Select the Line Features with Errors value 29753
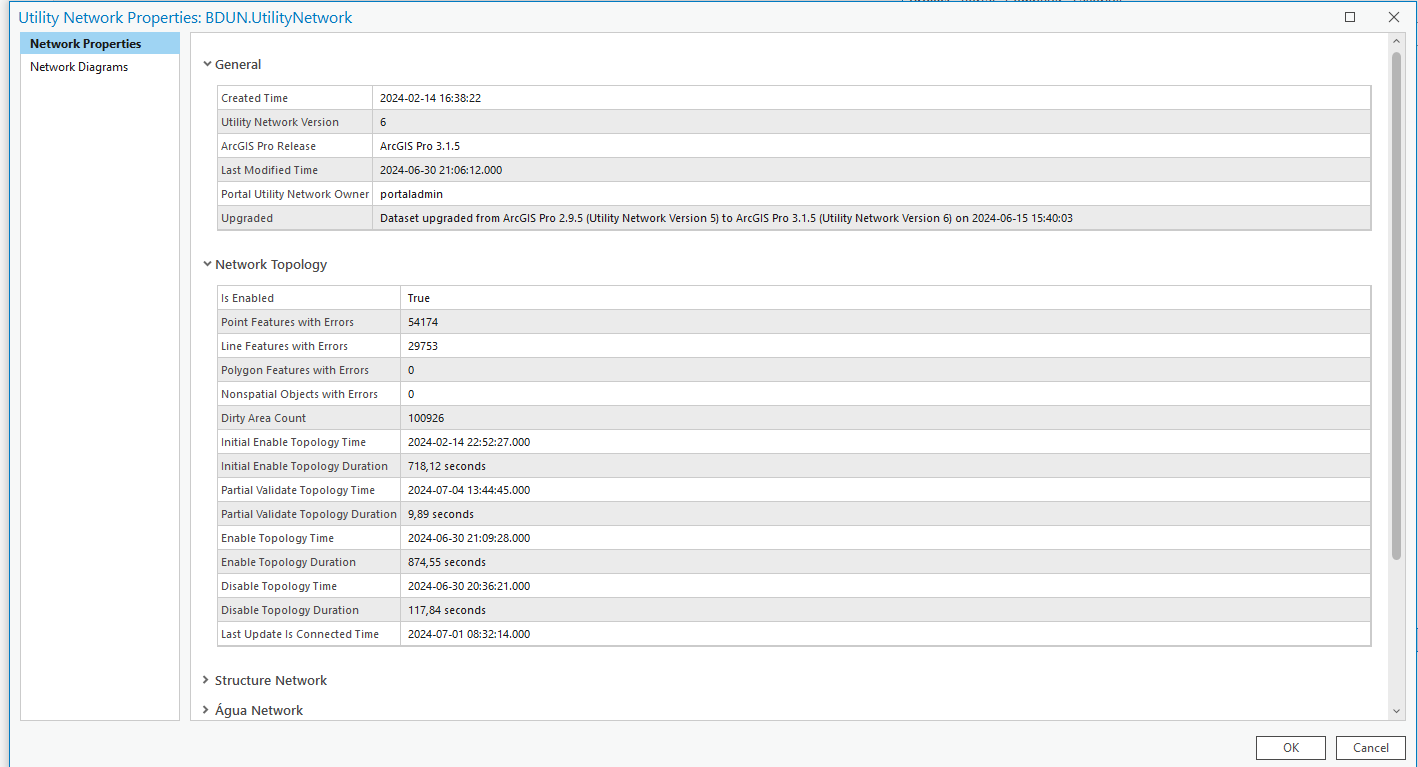The height and width of the screenshot is (767, 1418). [x=423, y=346]
